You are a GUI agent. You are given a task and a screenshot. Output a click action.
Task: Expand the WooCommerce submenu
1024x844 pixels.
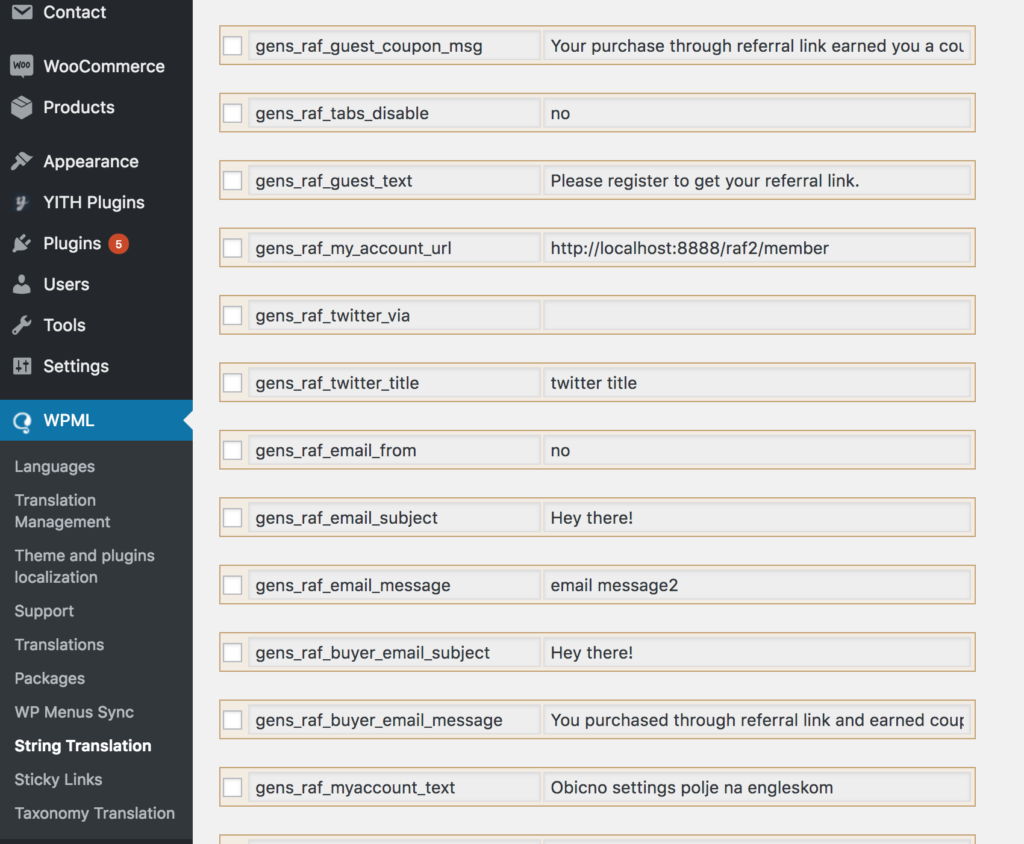[x=103, y=65]
